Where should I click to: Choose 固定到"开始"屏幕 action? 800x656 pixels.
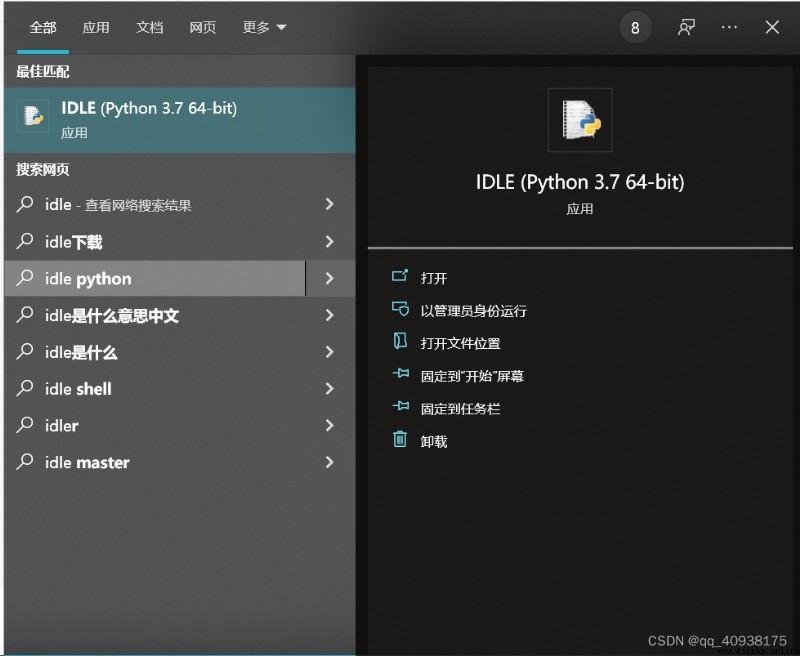[472, 376]
